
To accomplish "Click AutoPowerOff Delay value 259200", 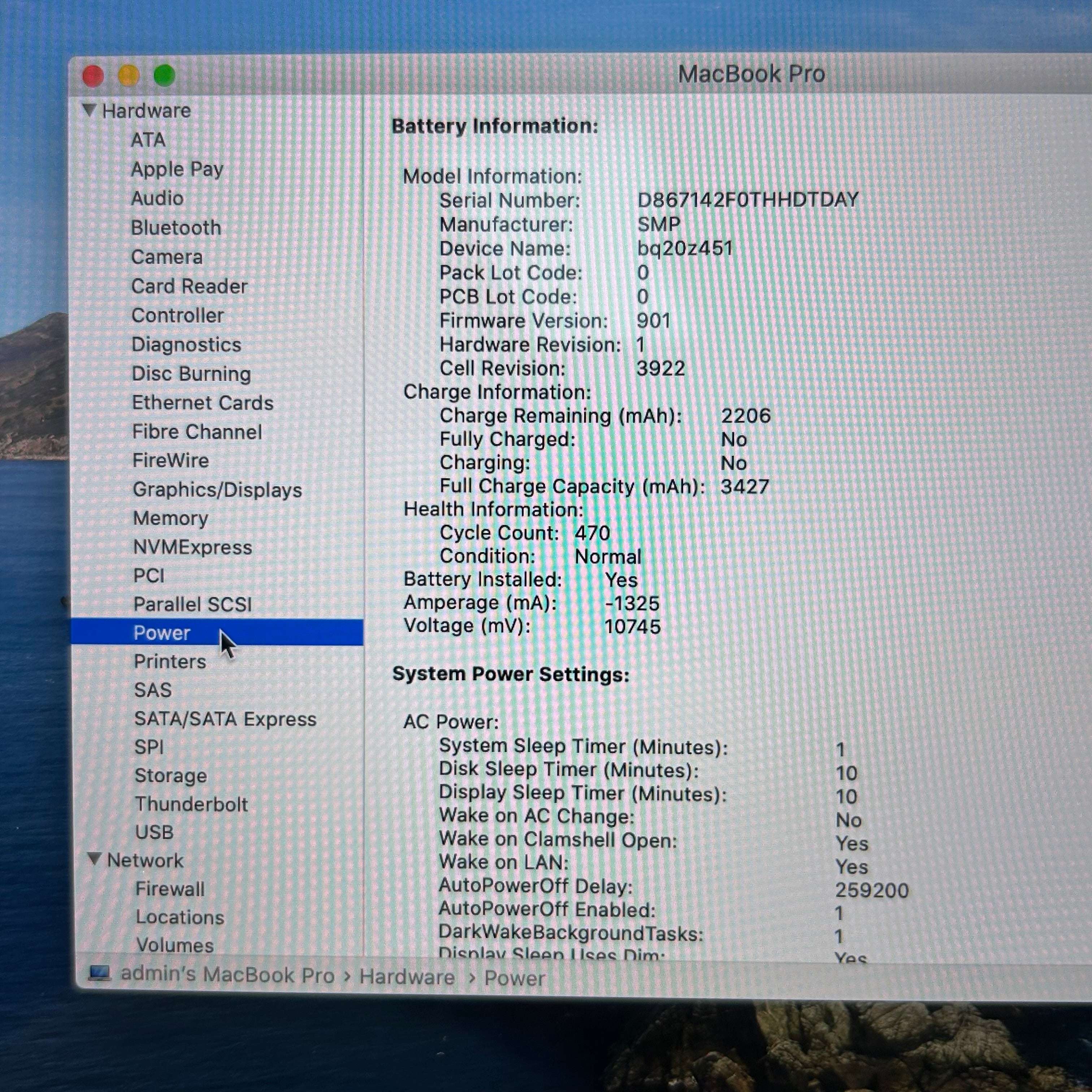I will (x=872, y=890).
